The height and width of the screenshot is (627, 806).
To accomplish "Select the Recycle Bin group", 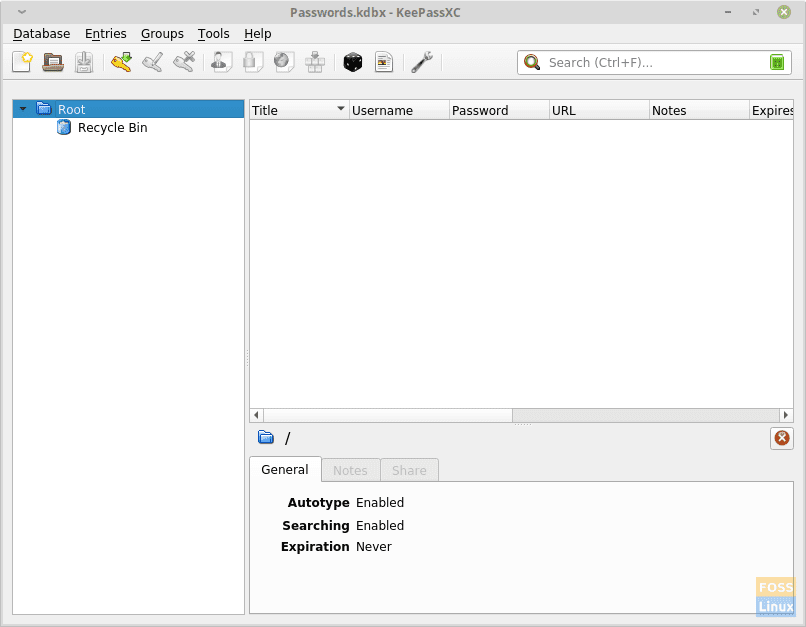I will tap(110, 127).
